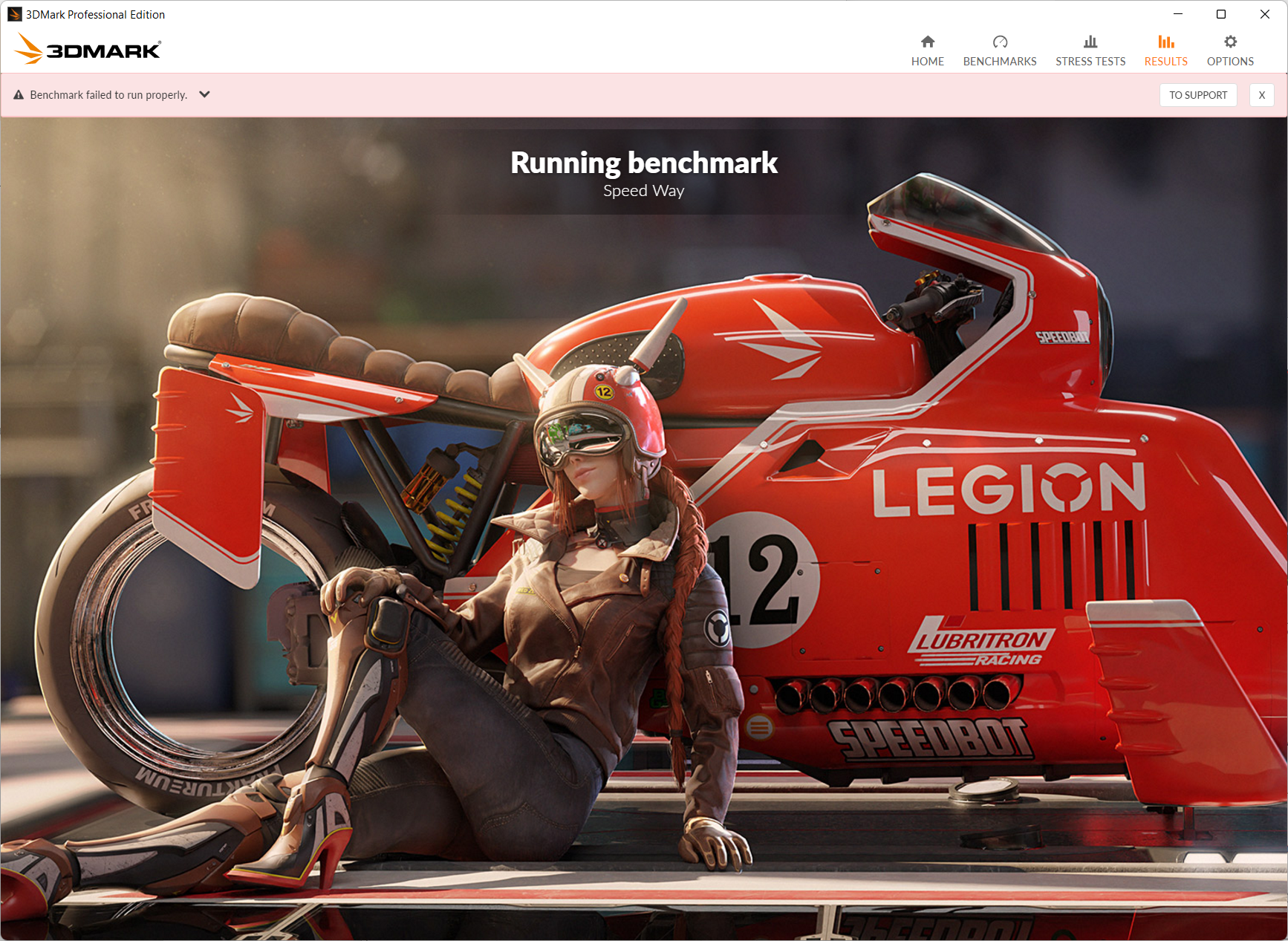Click the 'Running benchmark' heading
Screen dimensions: 1288x941
[644, 163]
